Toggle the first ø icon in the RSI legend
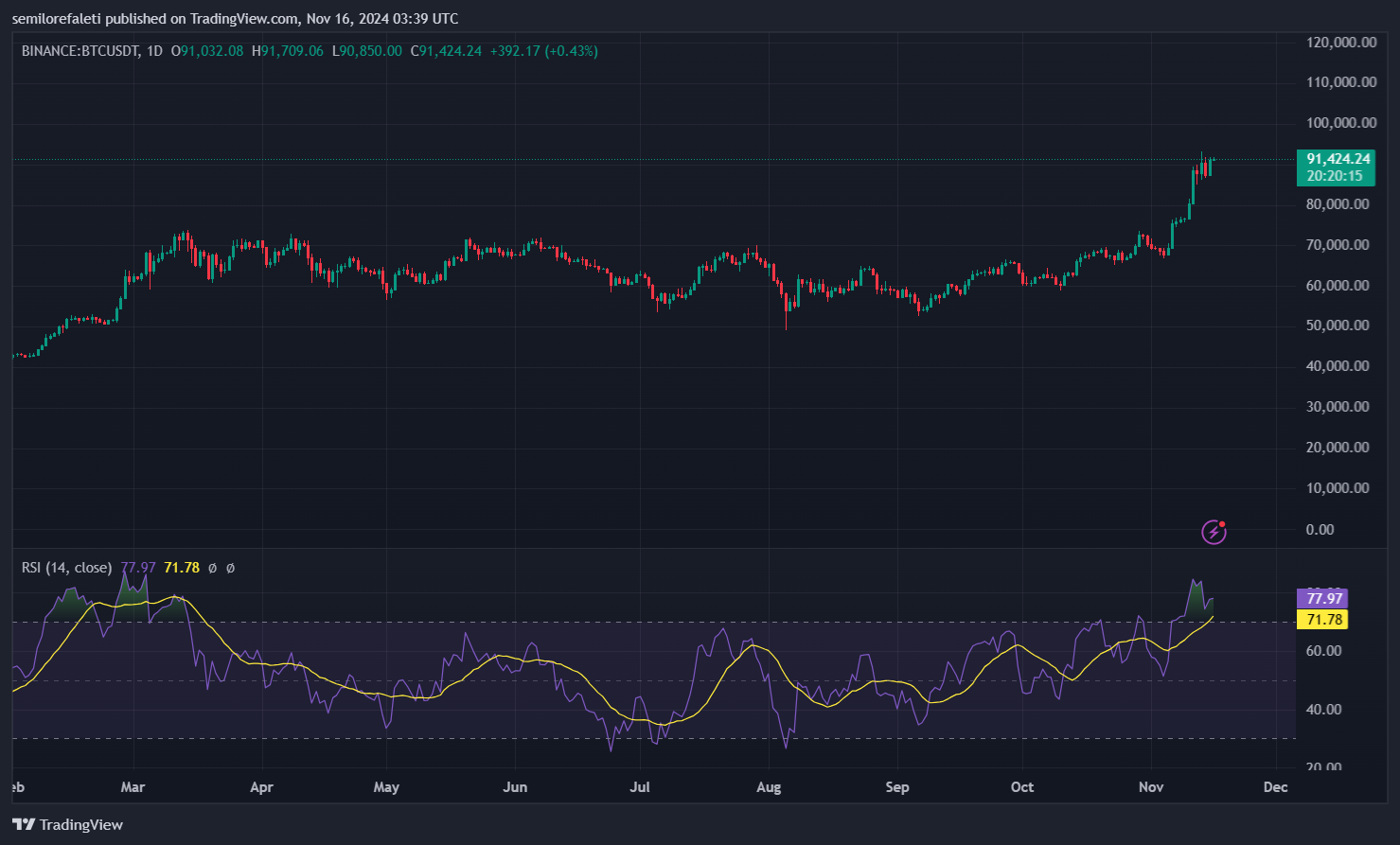The image size is (1400, 845). pyautogui.click(x=211, y=569)
